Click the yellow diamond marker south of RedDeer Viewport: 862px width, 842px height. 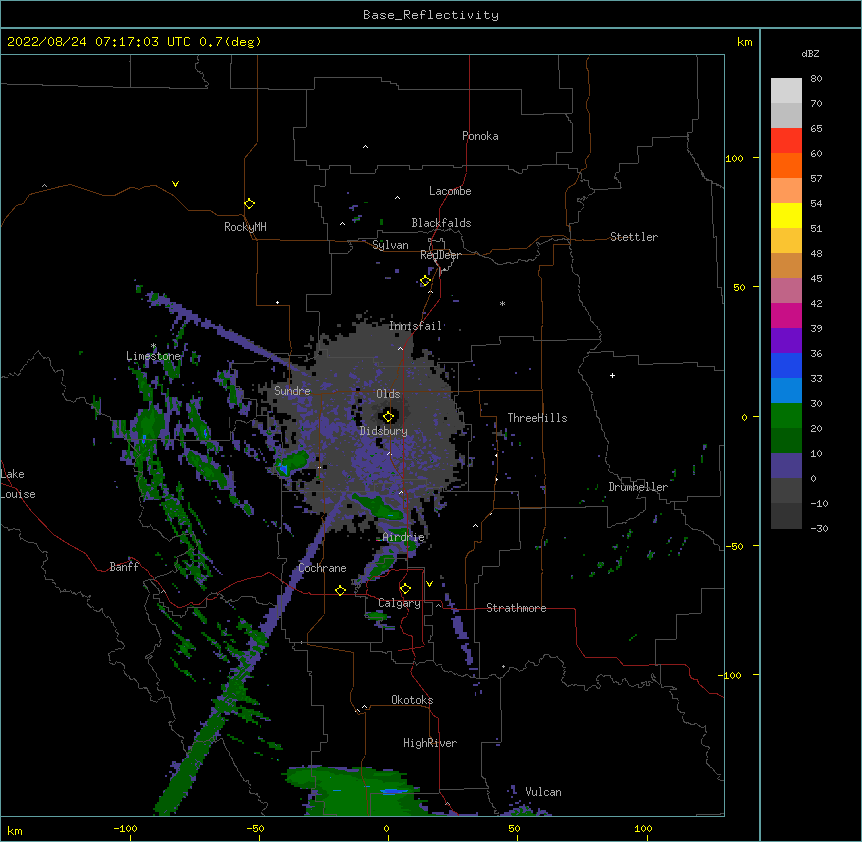click(x=425, y=281)
